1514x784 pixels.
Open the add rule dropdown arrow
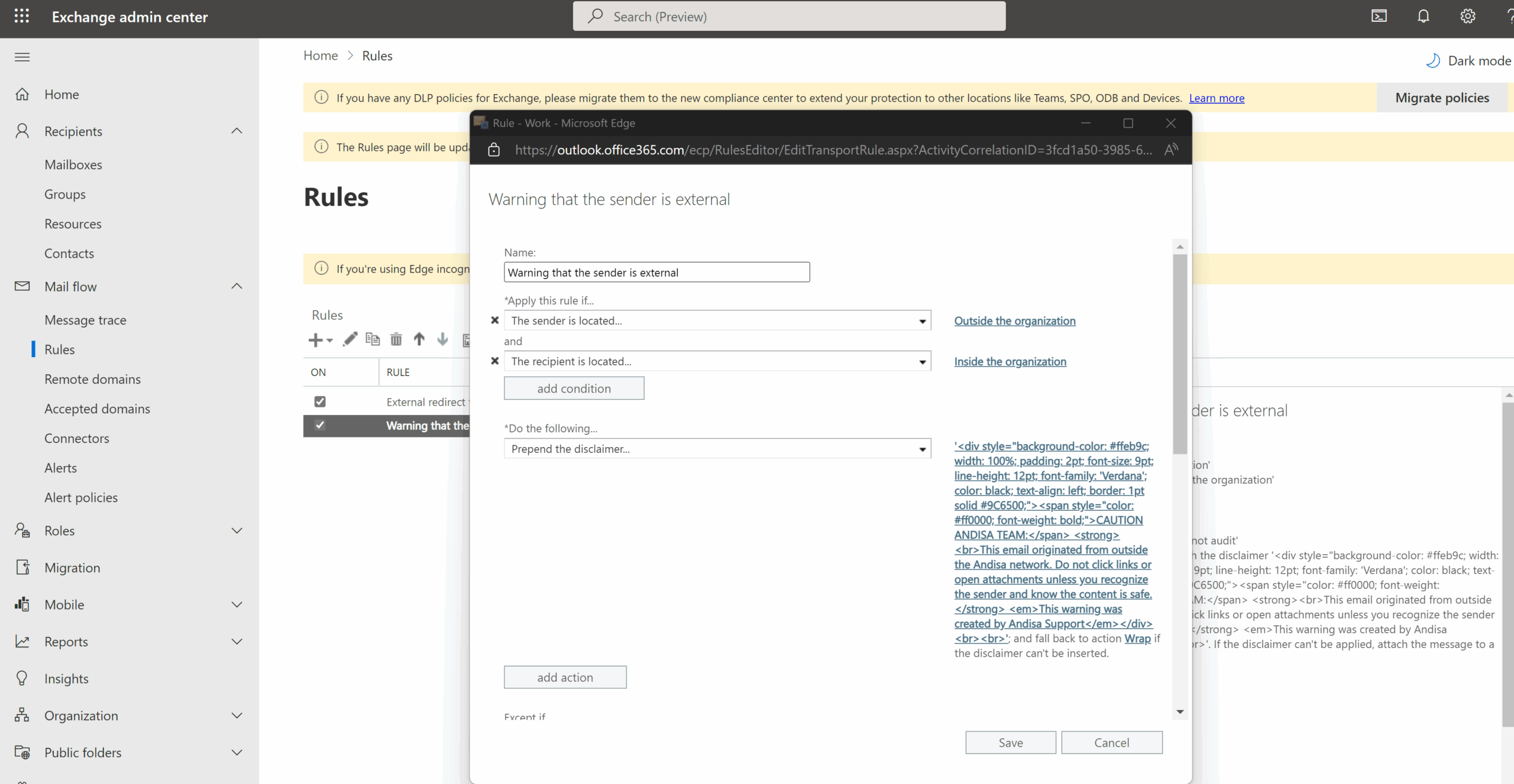(329, 341)
